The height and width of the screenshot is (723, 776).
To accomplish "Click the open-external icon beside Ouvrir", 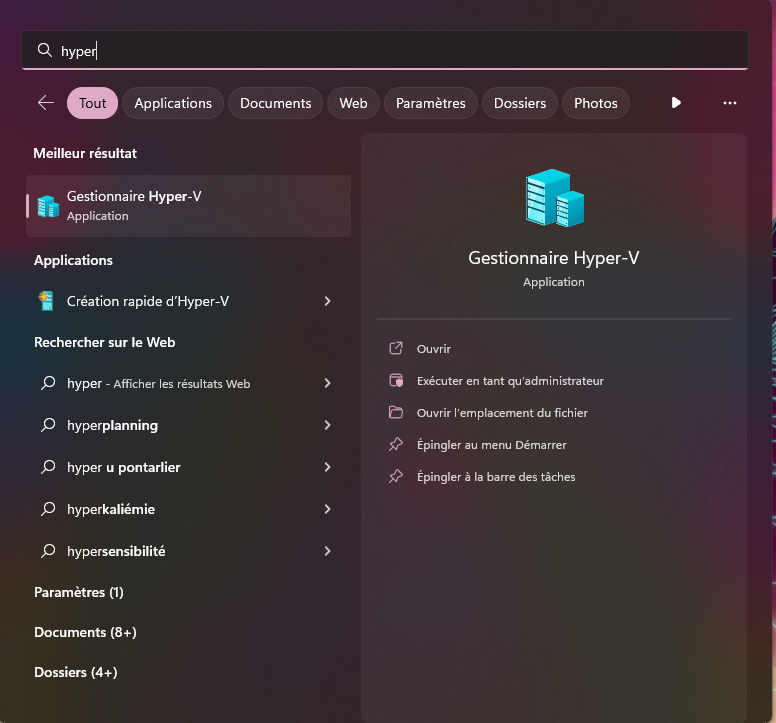I will pos(396,348).
